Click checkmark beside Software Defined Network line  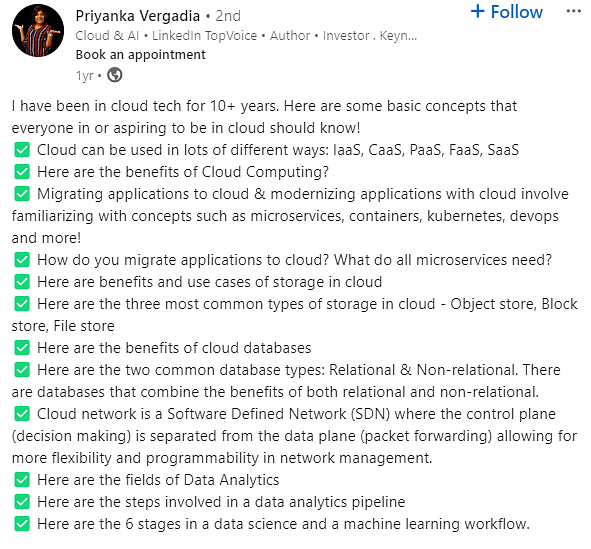[x=22, y=414]
